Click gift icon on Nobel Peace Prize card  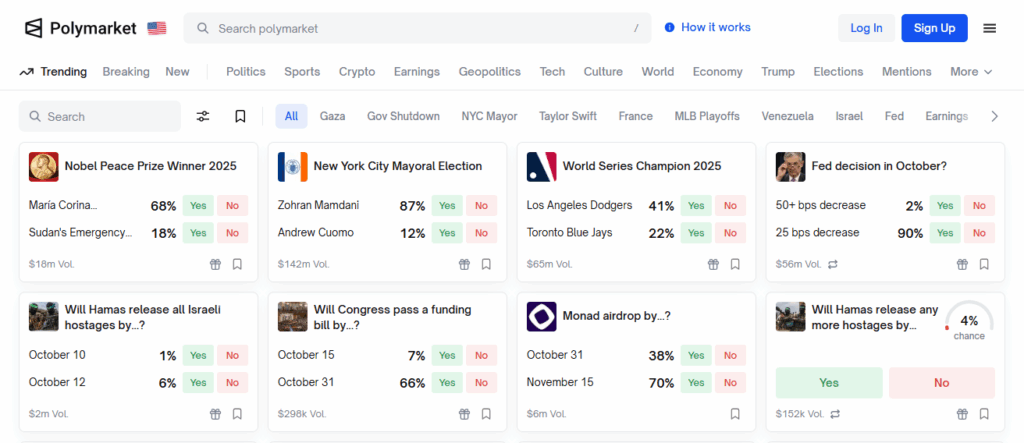coord(215,264)
